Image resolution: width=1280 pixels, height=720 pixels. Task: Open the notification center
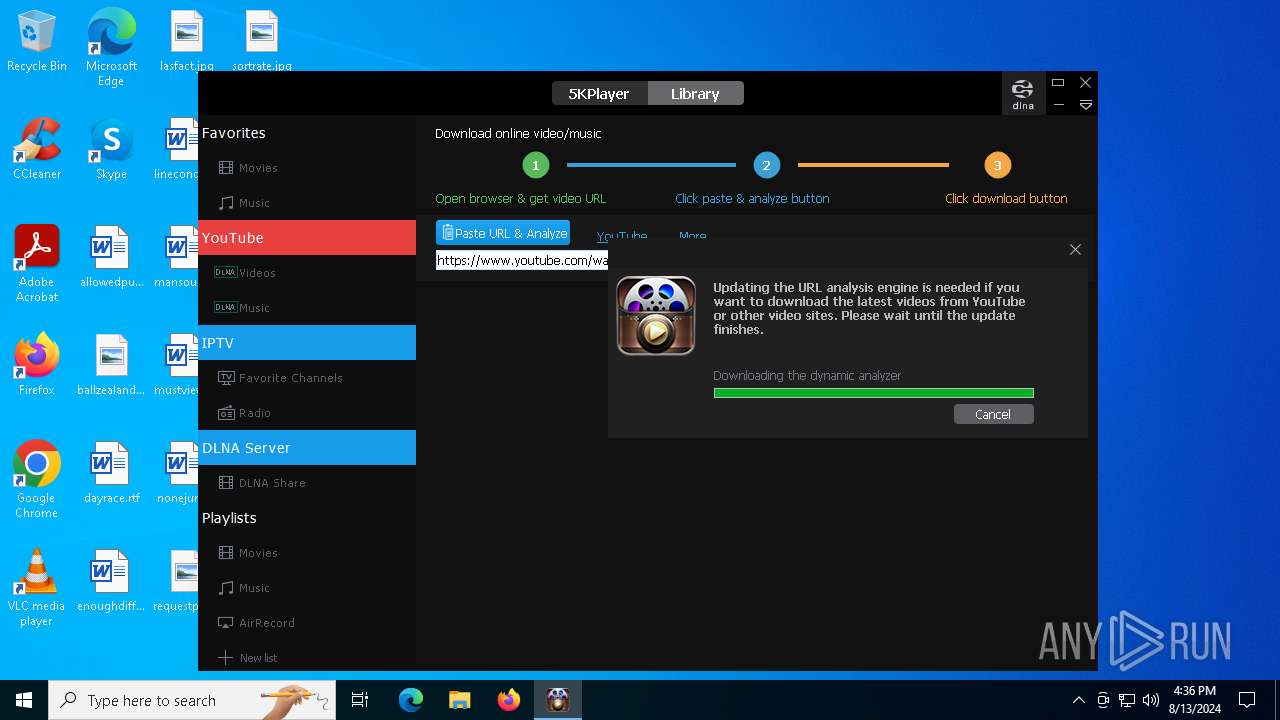point(1247,700)
